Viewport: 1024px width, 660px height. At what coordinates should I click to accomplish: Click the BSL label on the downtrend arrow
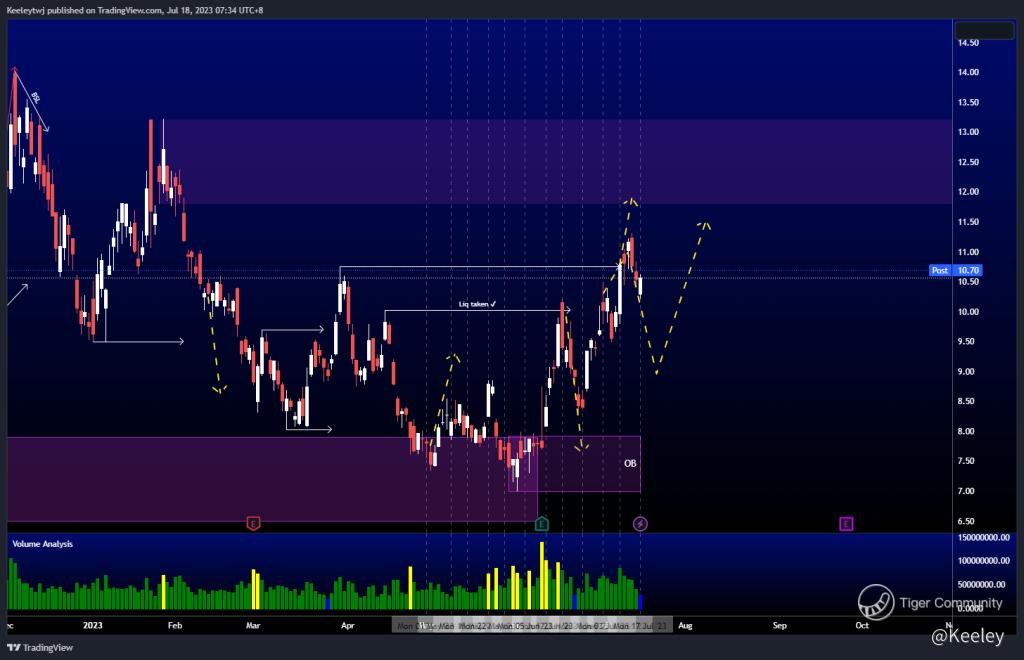pos(36,98)
